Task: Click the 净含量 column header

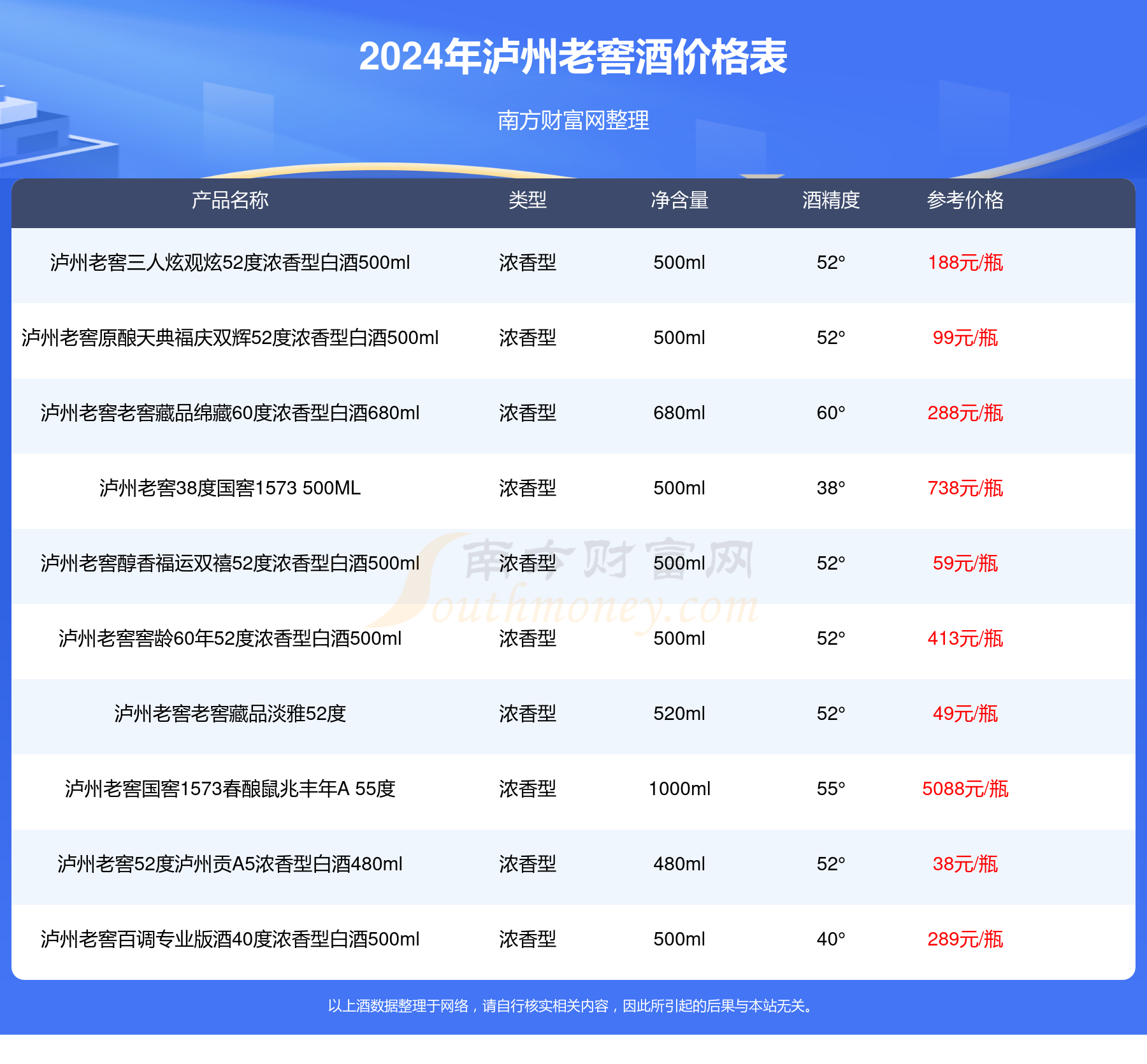Action: 679,200
